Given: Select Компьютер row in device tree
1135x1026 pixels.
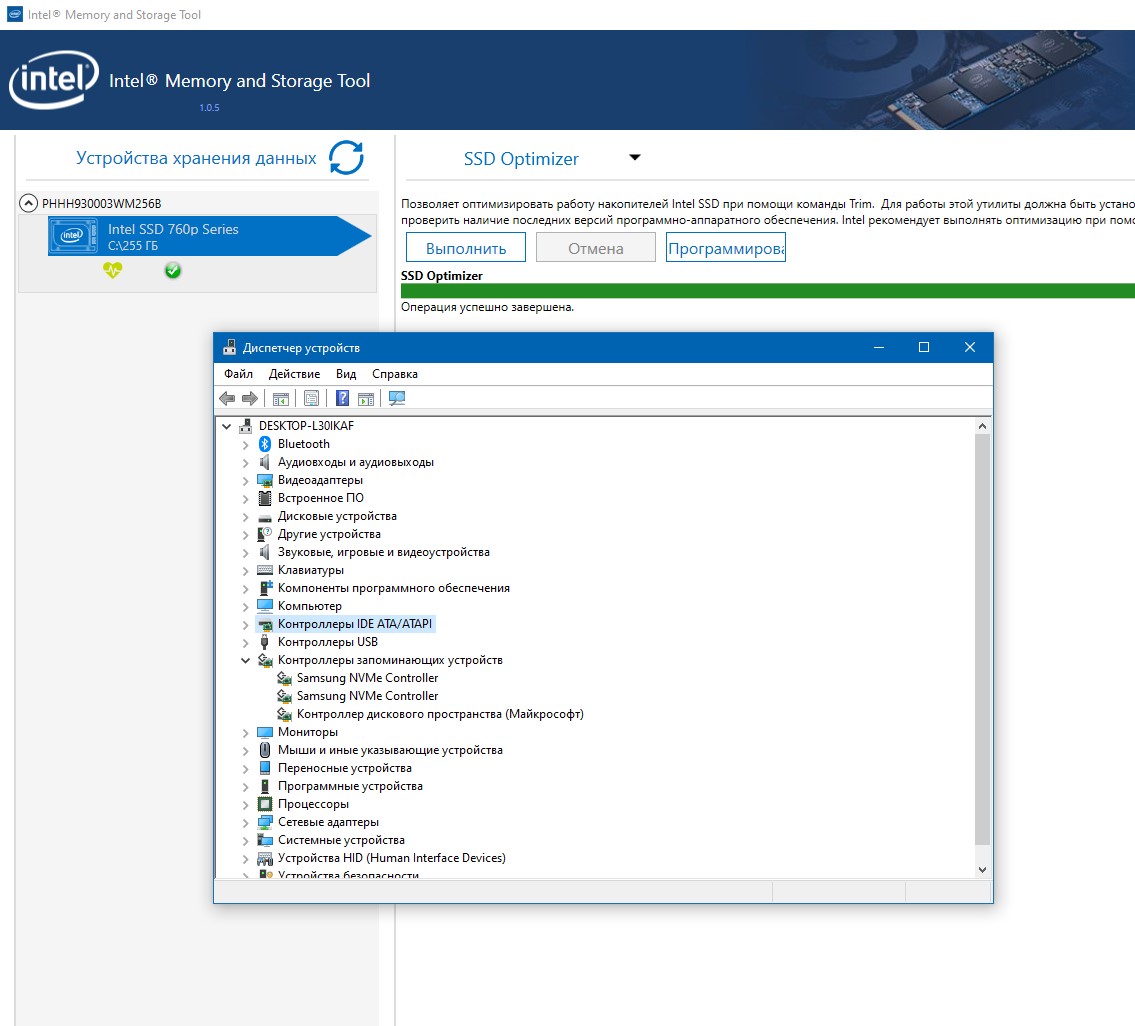Looking at the screenshot, I should (x=310, y=606).
